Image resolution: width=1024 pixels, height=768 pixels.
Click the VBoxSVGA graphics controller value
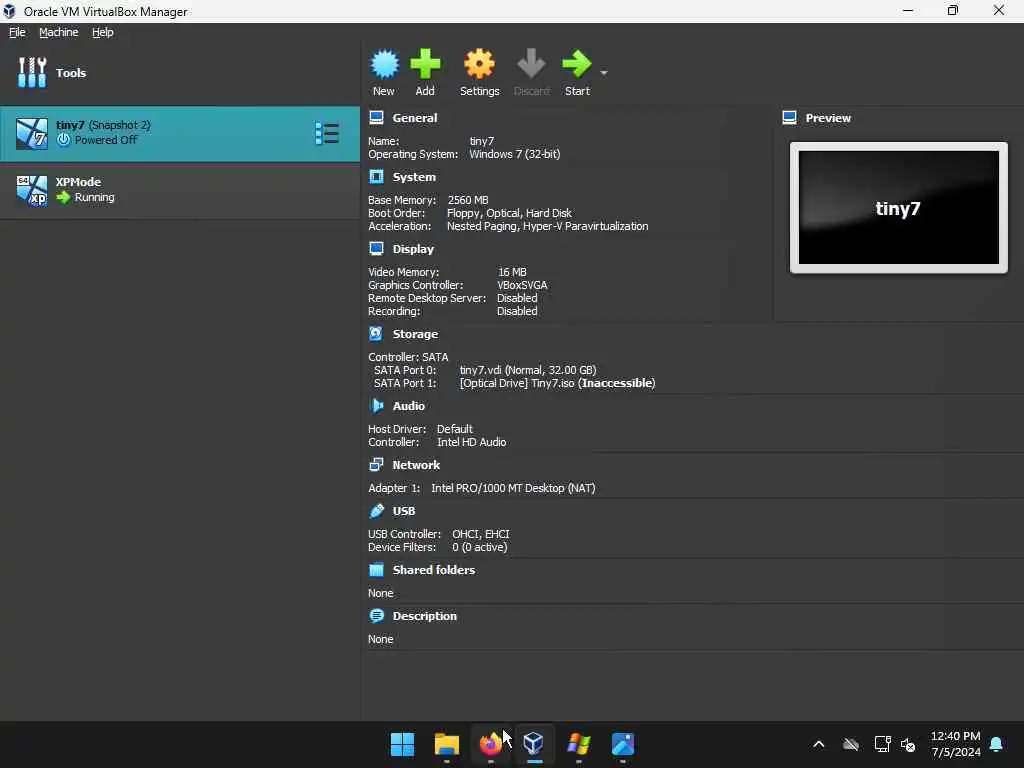(522, 285)
